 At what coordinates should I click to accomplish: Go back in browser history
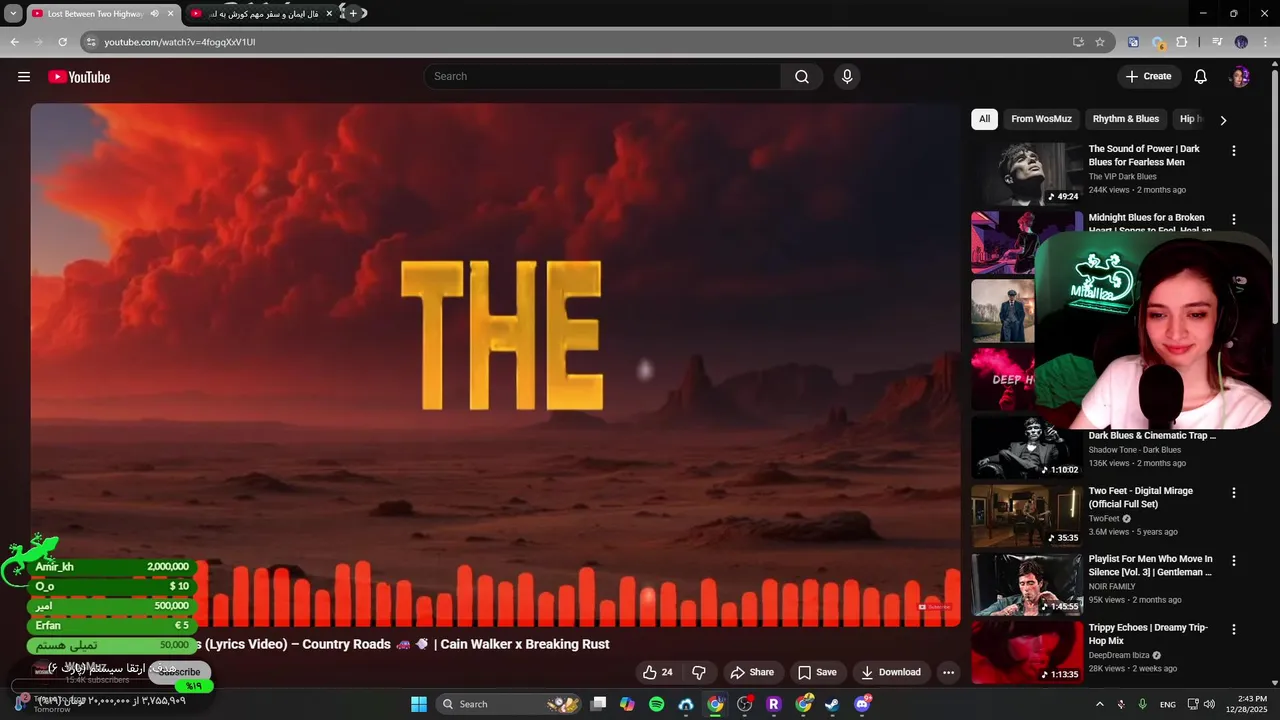click(15, 42)
